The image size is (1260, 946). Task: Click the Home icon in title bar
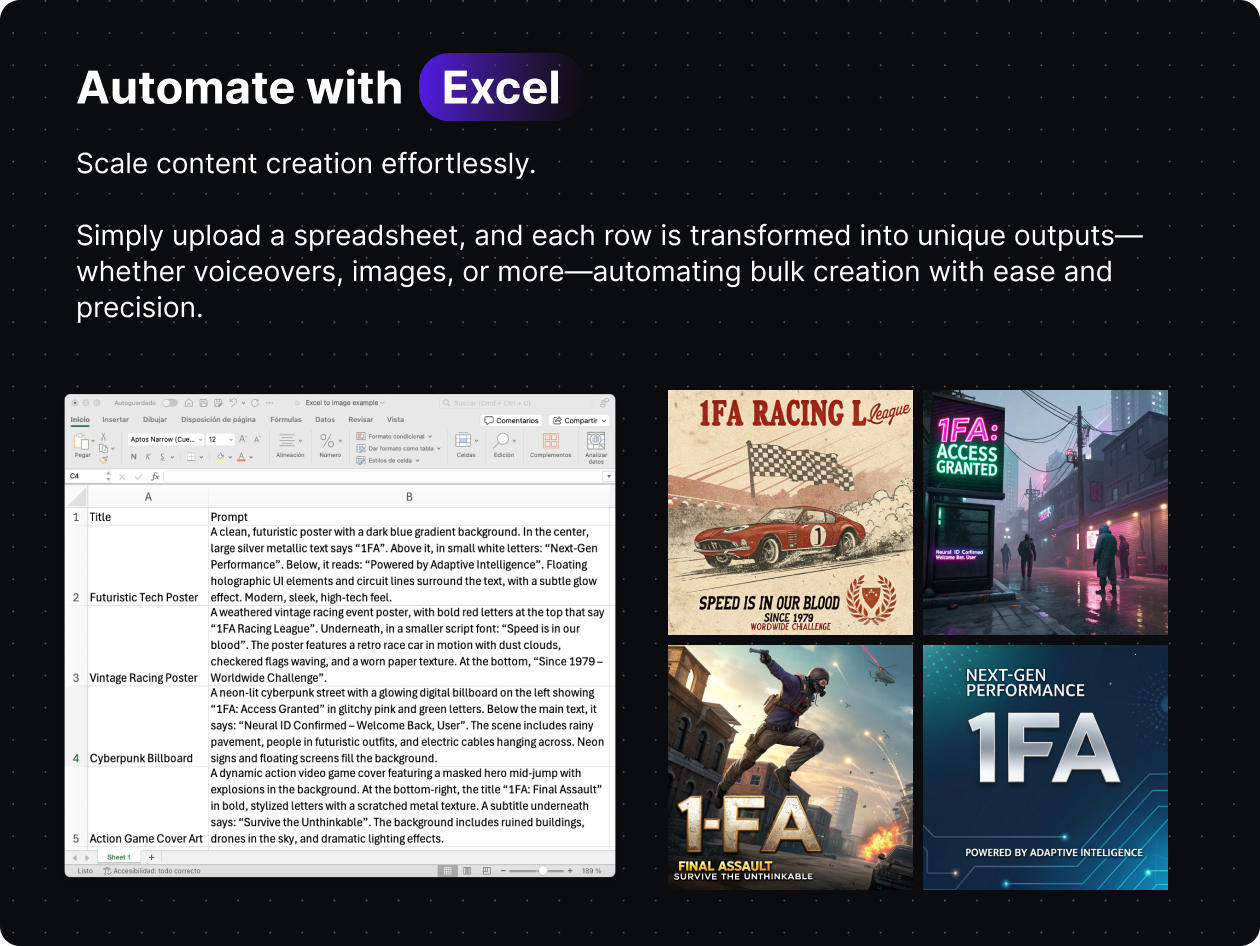click(190, 402)
